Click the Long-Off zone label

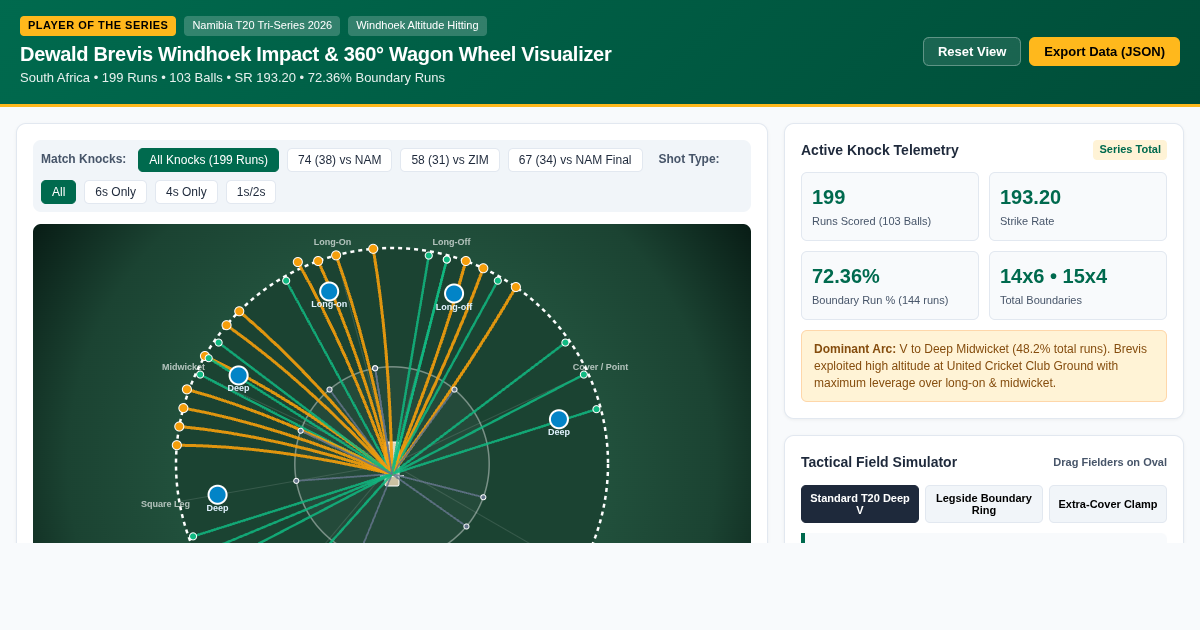click(x=451, y=242)
